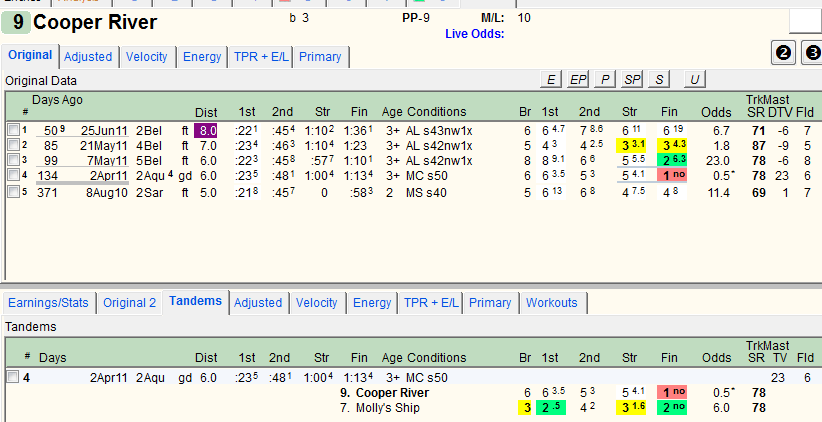Viewport: 822px width, 422px height.
Task: Click the E running style button
Action: pos(551,80)
